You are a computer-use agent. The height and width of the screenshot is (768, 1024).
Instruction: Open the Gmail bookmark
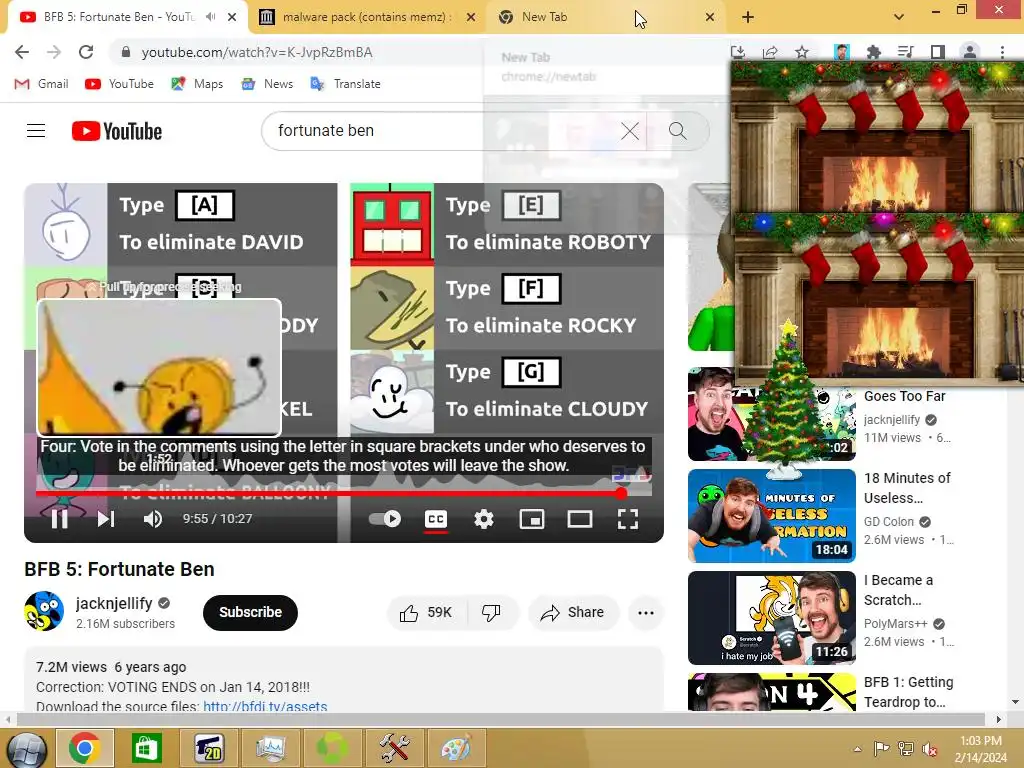tap(41, 84)
